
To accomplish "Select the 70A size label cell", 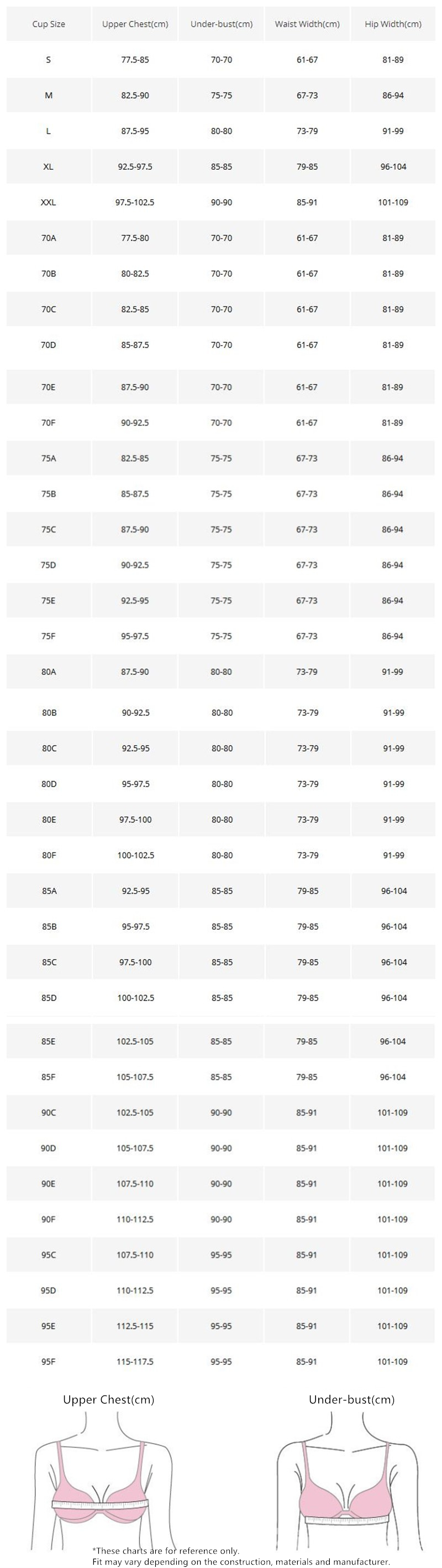I will click(49, 238).
